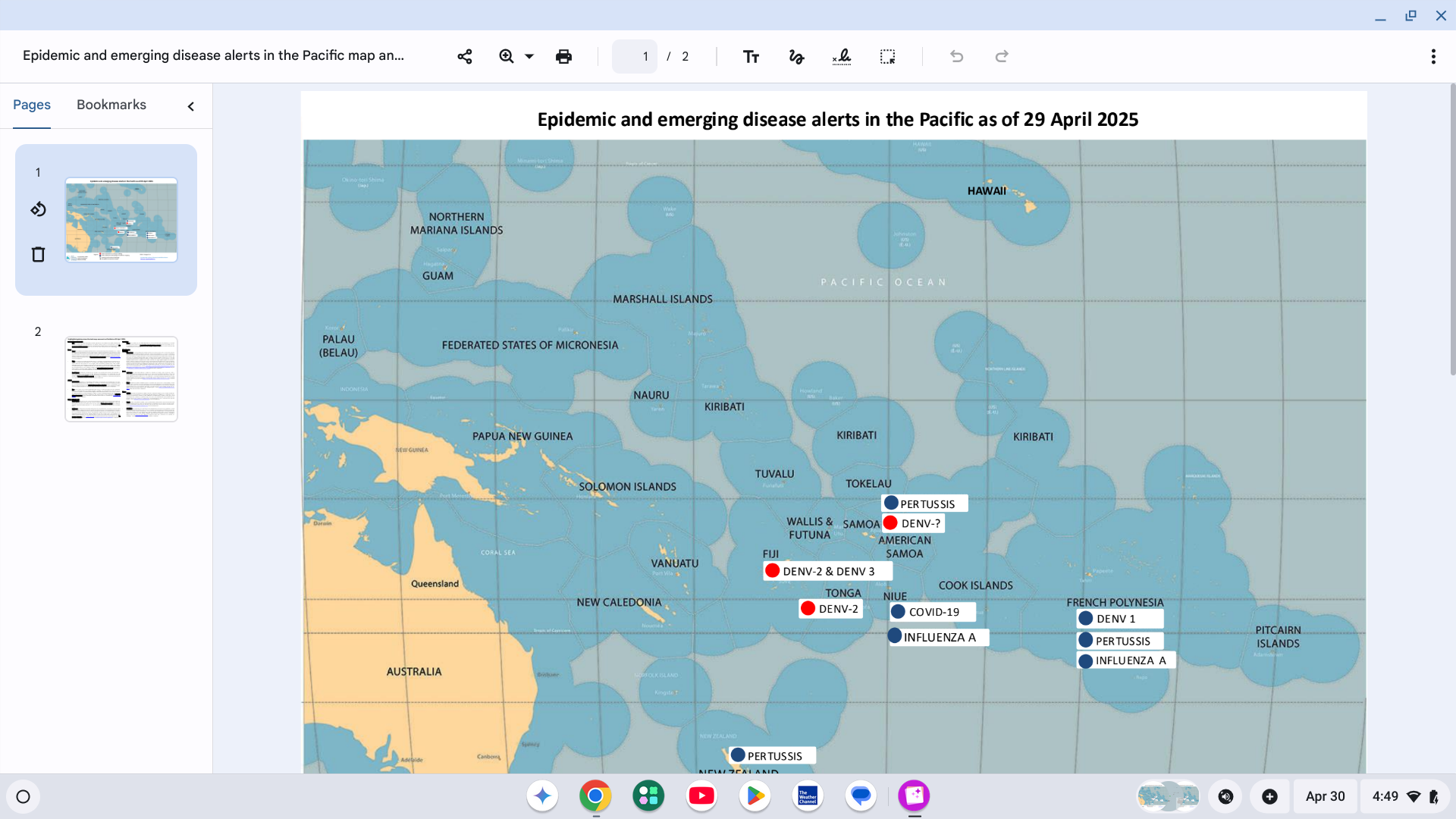Viewport: 1456px width, 819px height.
Task: Open Chrome from the shelf
Action: [595, 795]
